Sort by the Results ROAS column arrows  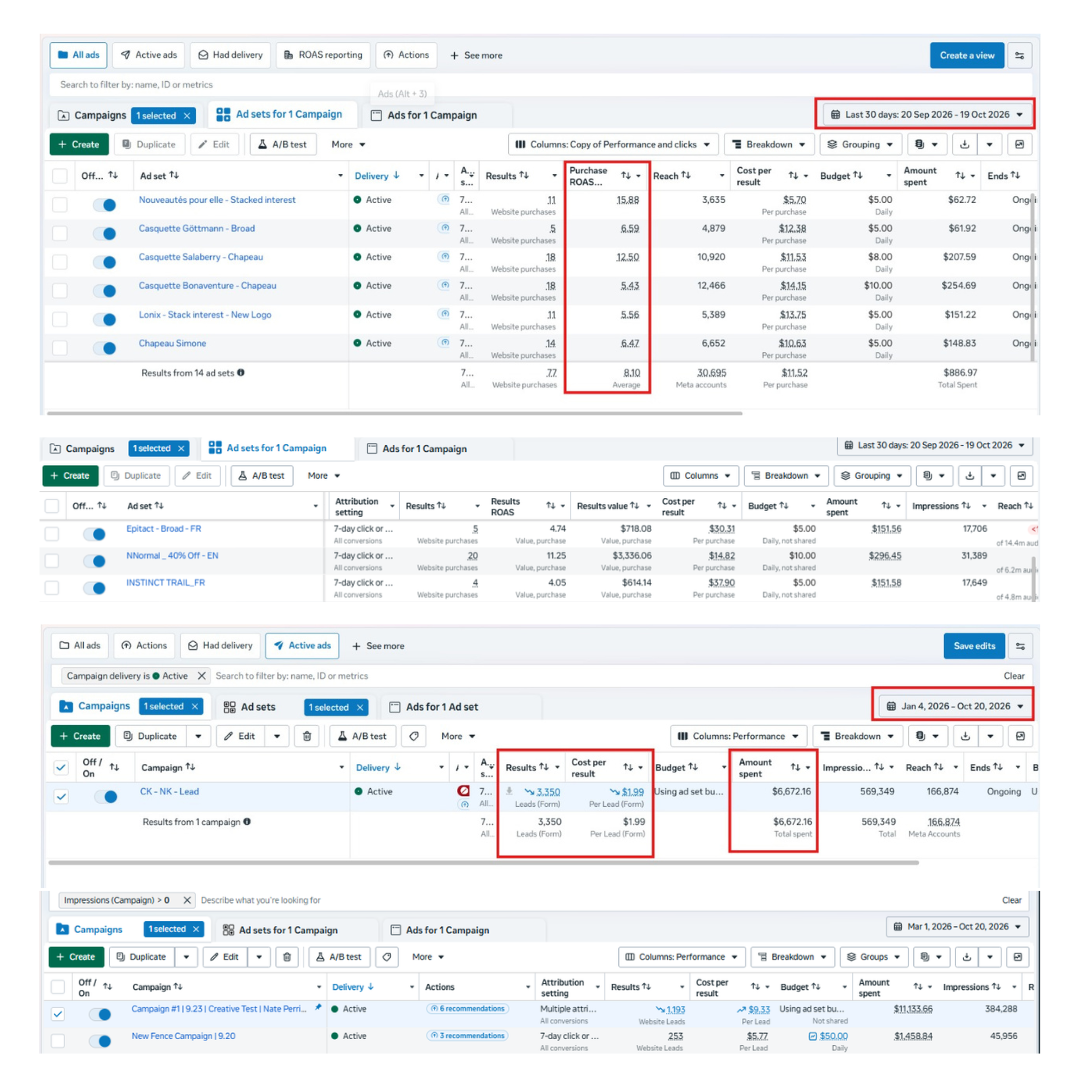coord(550,506)
